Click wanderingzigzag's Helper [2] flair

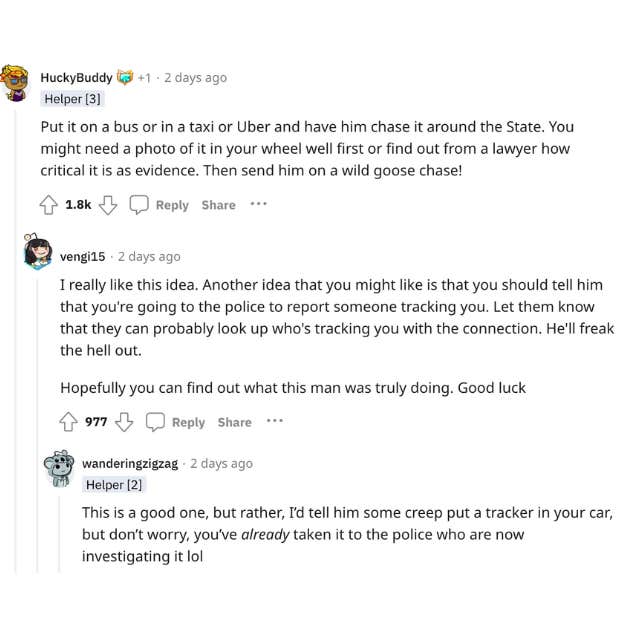point(113,485)
